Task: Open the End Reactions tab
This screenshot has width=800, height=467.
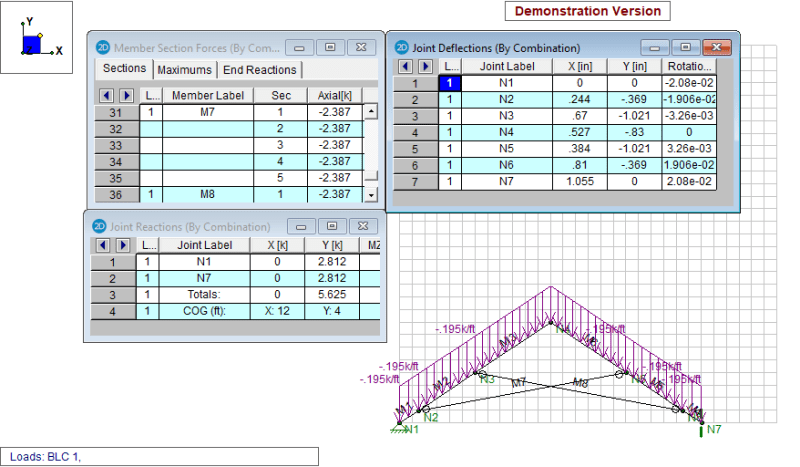Action: tap(260, 70)
